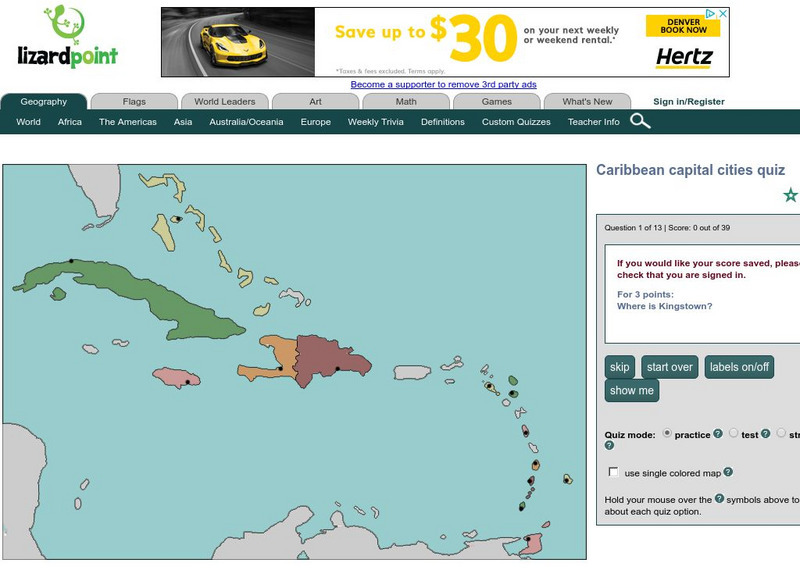Viewport: 800px width, 588px height.
Task: Click the Nassau capital dot in Bahamas
Action: click(x=178, y=219)
